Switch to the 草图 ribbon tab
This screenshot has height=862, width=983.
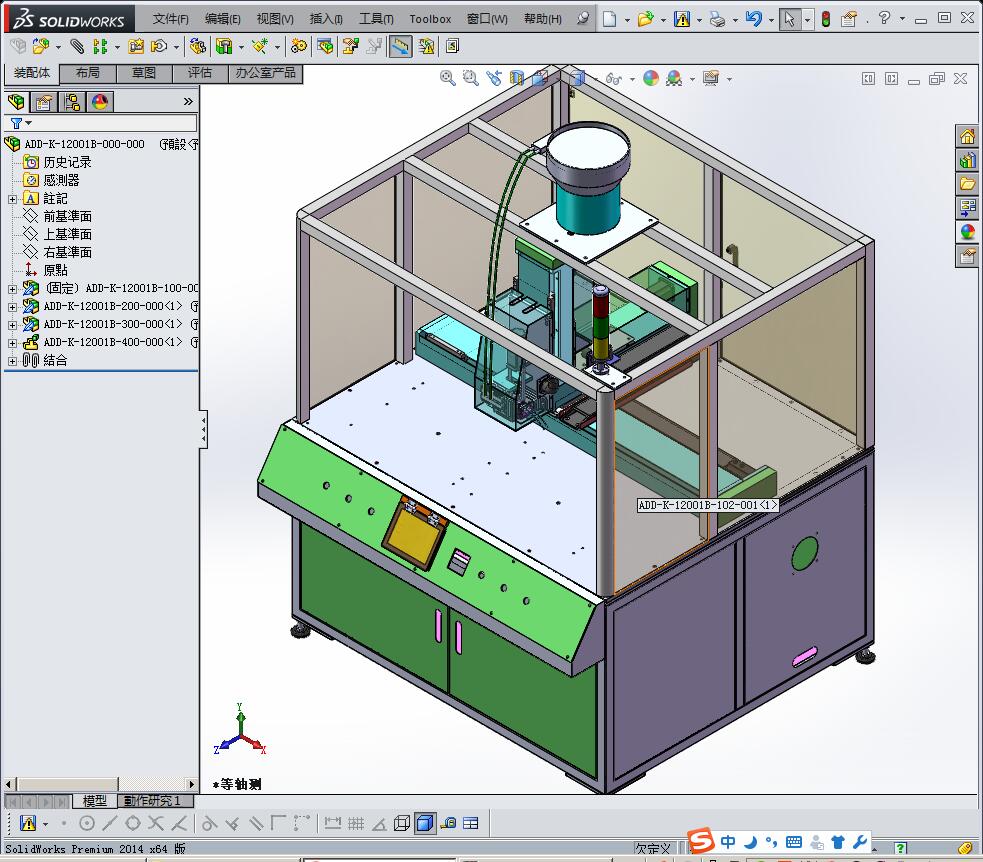[144, 73]
